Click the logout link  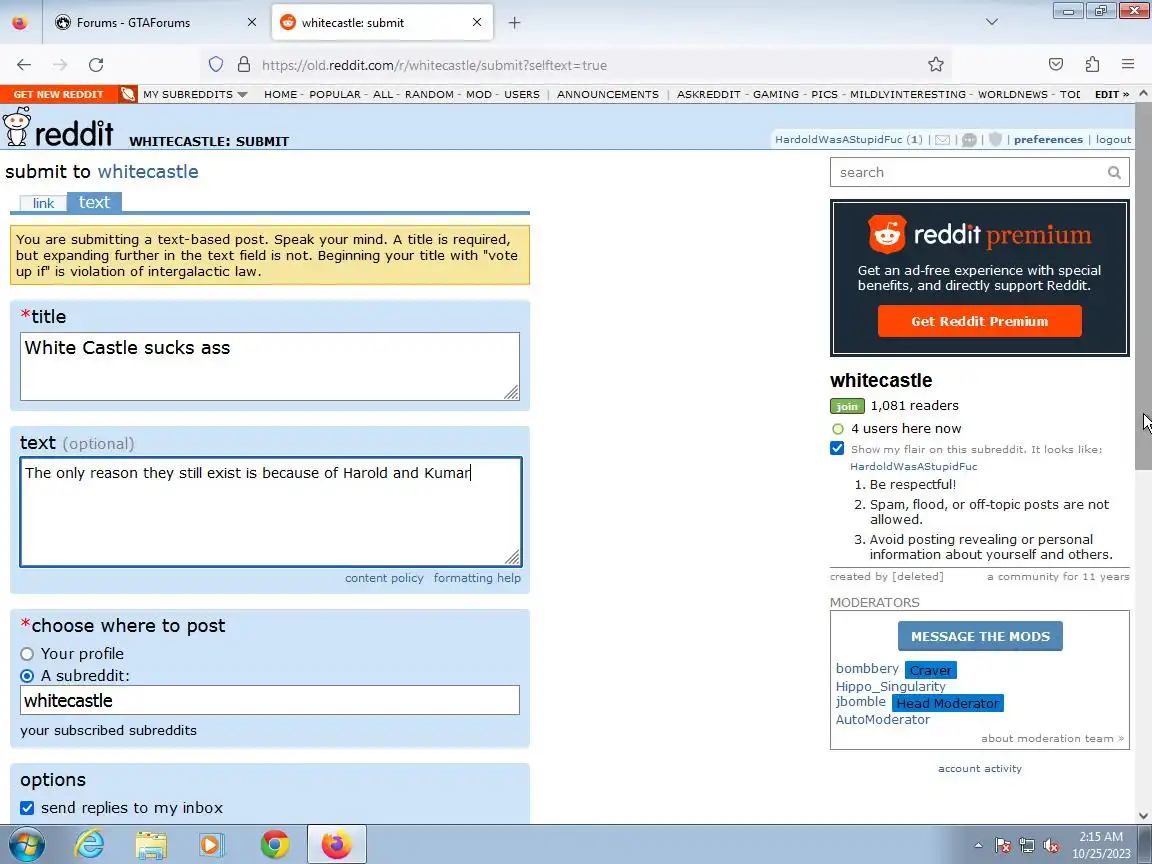[1113, 140]
